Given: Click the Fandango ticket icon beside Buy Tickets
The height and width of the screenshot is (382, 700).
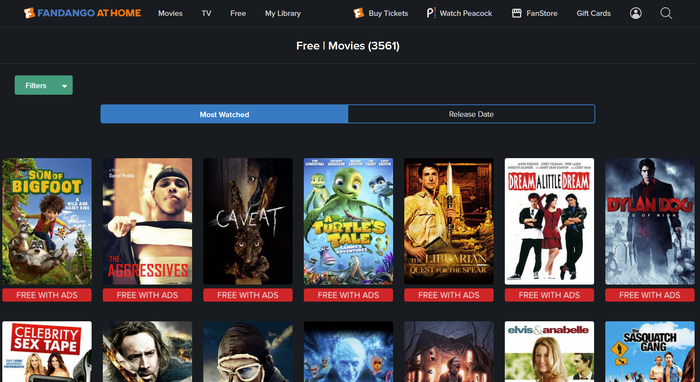Looking at the screenshot, I should coord(358,13).
